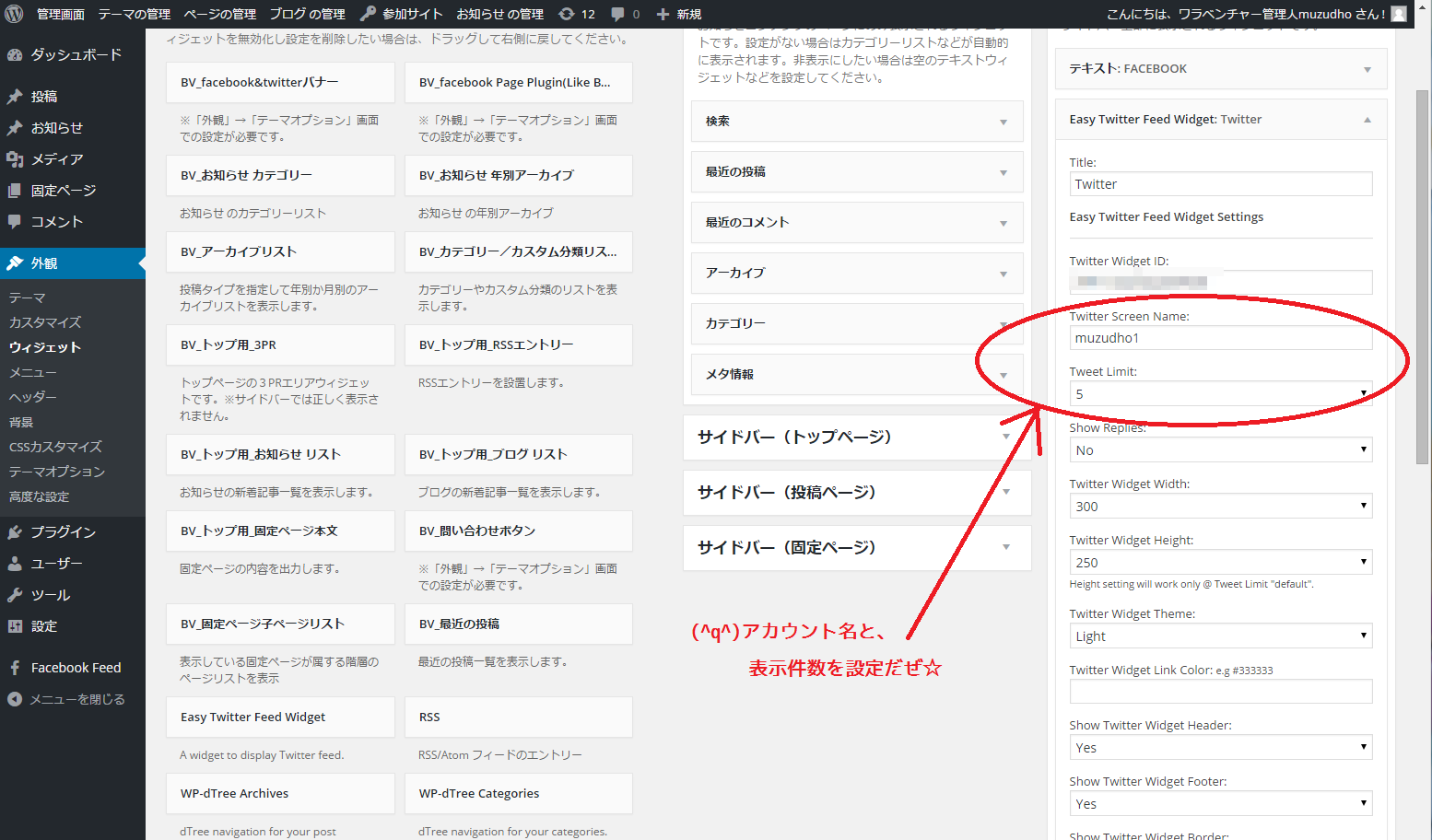Select the BV_トップ用_3PR widget
Image resolution: width=1432 pixels, height=840 pixels.
coord(280,345)
